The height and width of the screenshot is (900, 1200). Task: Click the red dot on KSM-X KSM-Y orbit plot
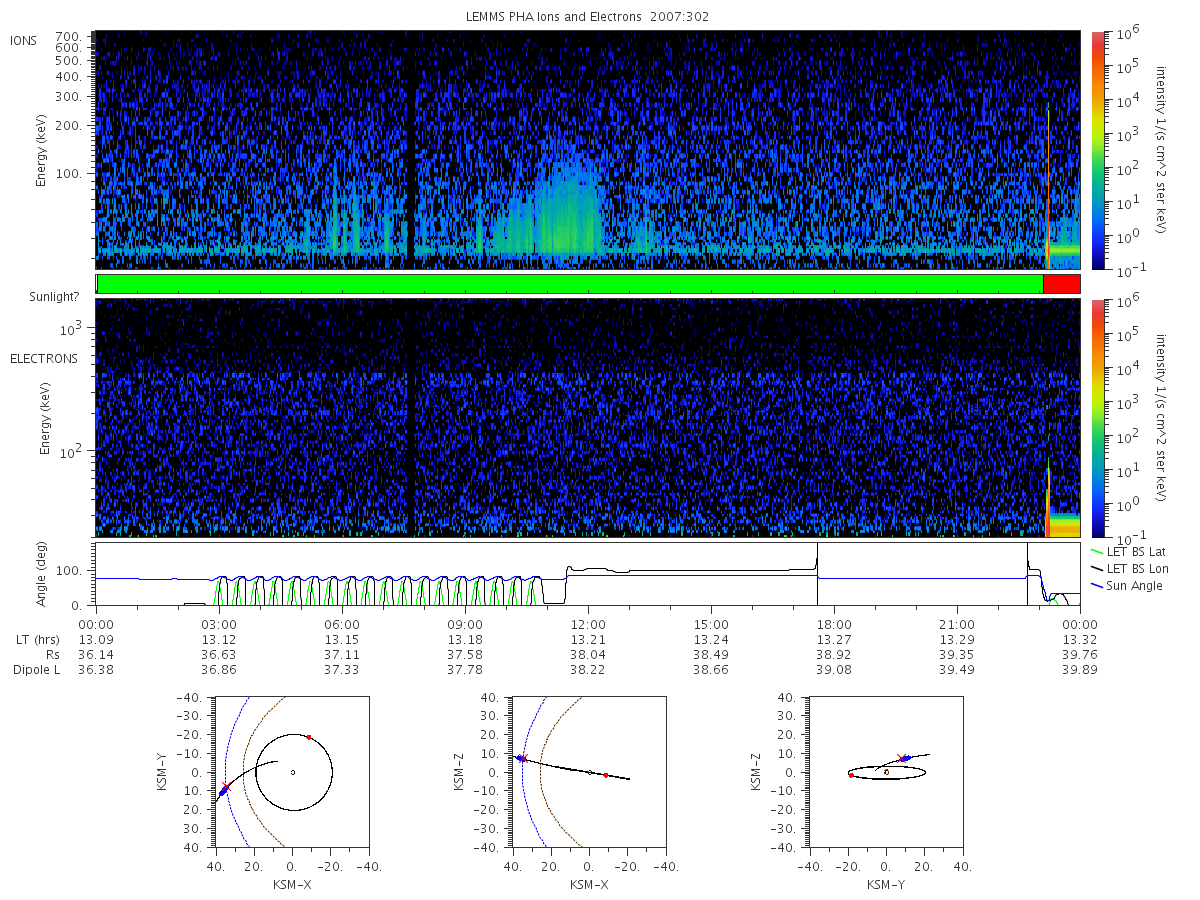[x=309, y=737]
